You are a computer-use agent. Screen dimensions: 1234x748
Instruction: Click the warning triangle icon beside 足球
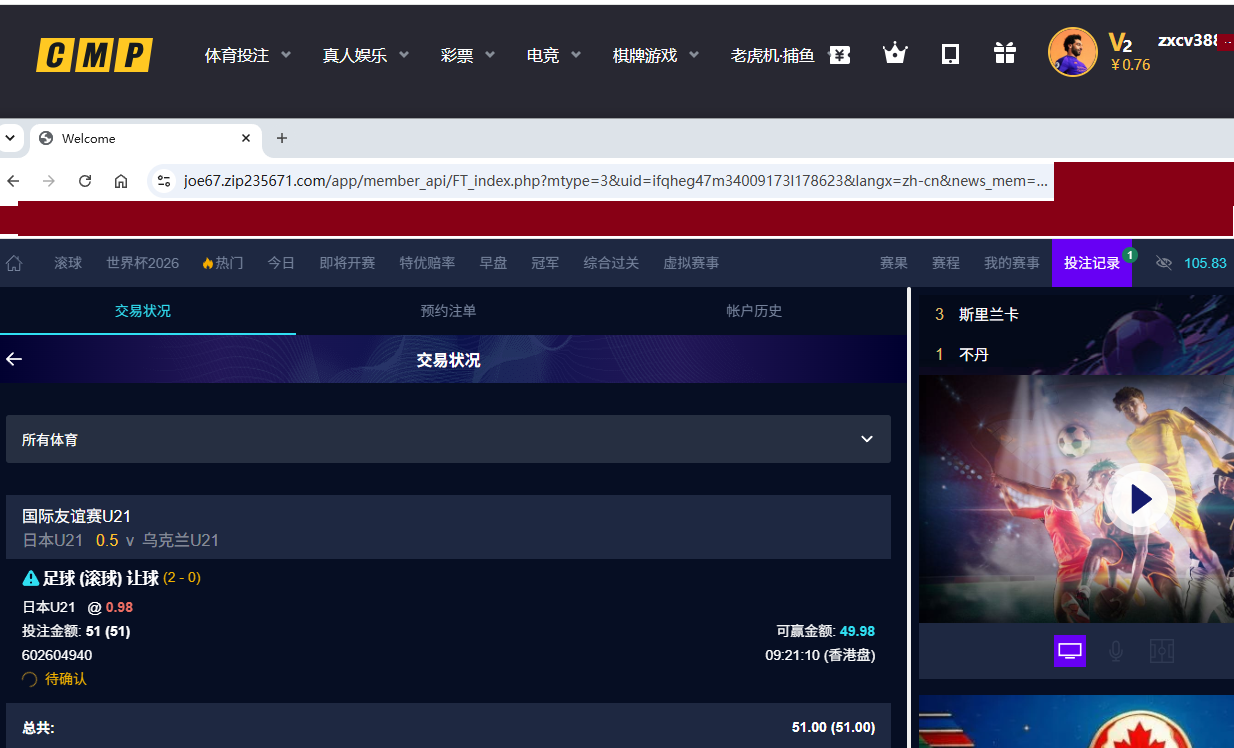[x=31, y=578]
